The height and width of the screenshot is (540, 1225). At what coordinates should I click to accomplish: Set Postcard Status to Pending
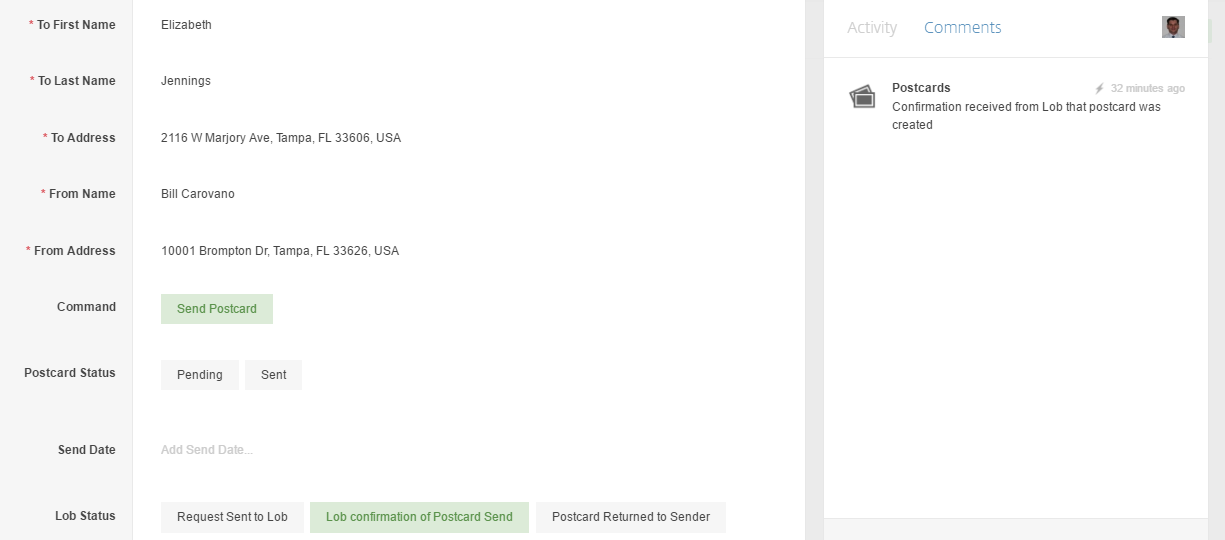point(200,375)
